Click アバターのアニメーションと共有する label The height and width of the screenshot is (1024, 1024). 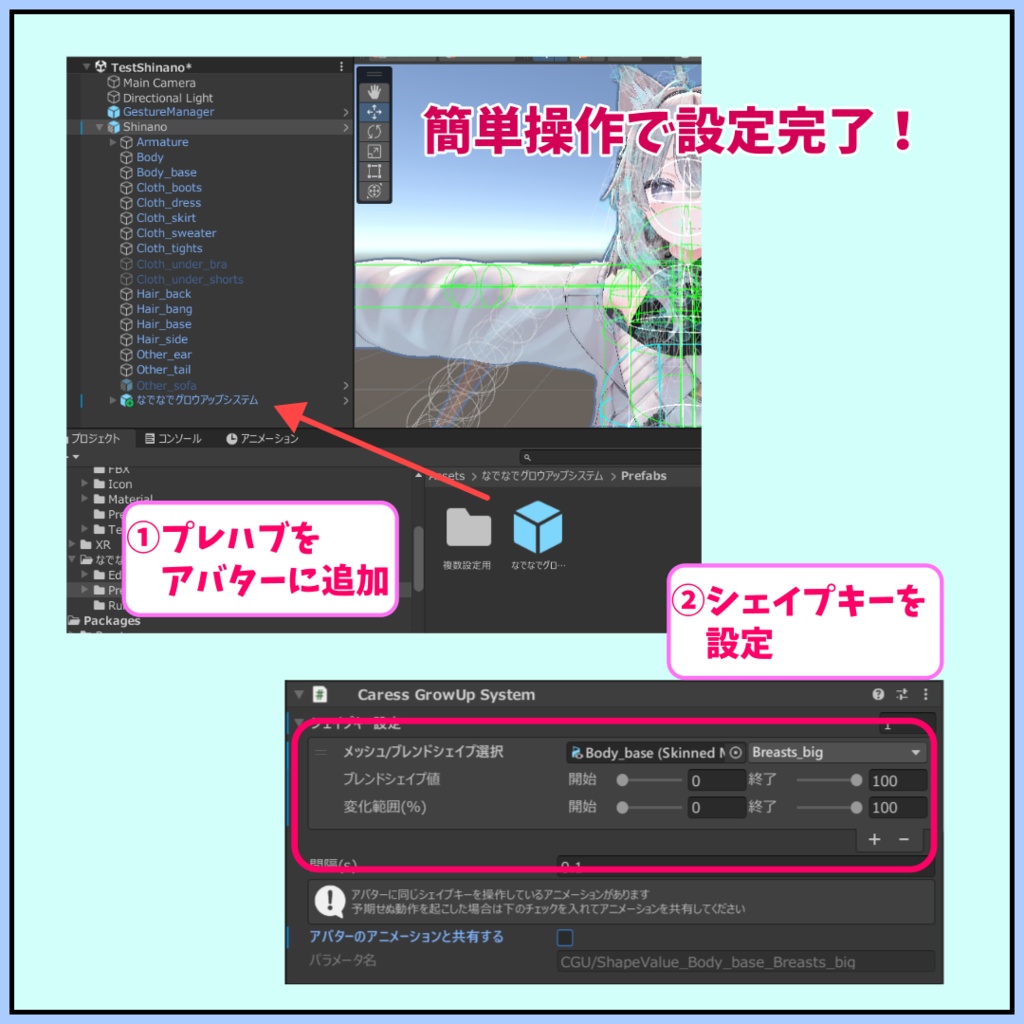(x=406, y=936)
